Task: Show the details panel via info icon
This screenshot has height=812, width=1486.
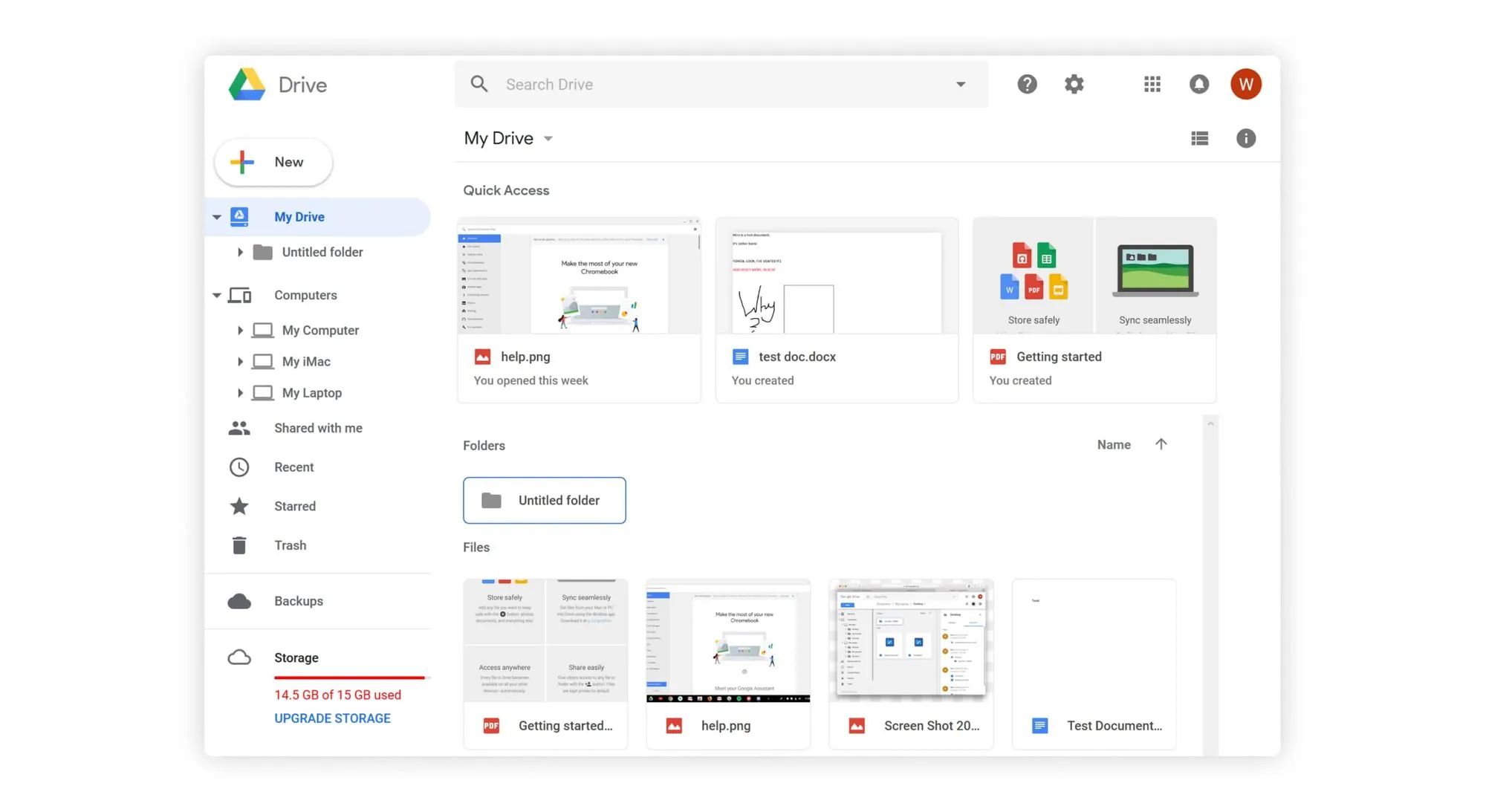Action: [1246, 138]
